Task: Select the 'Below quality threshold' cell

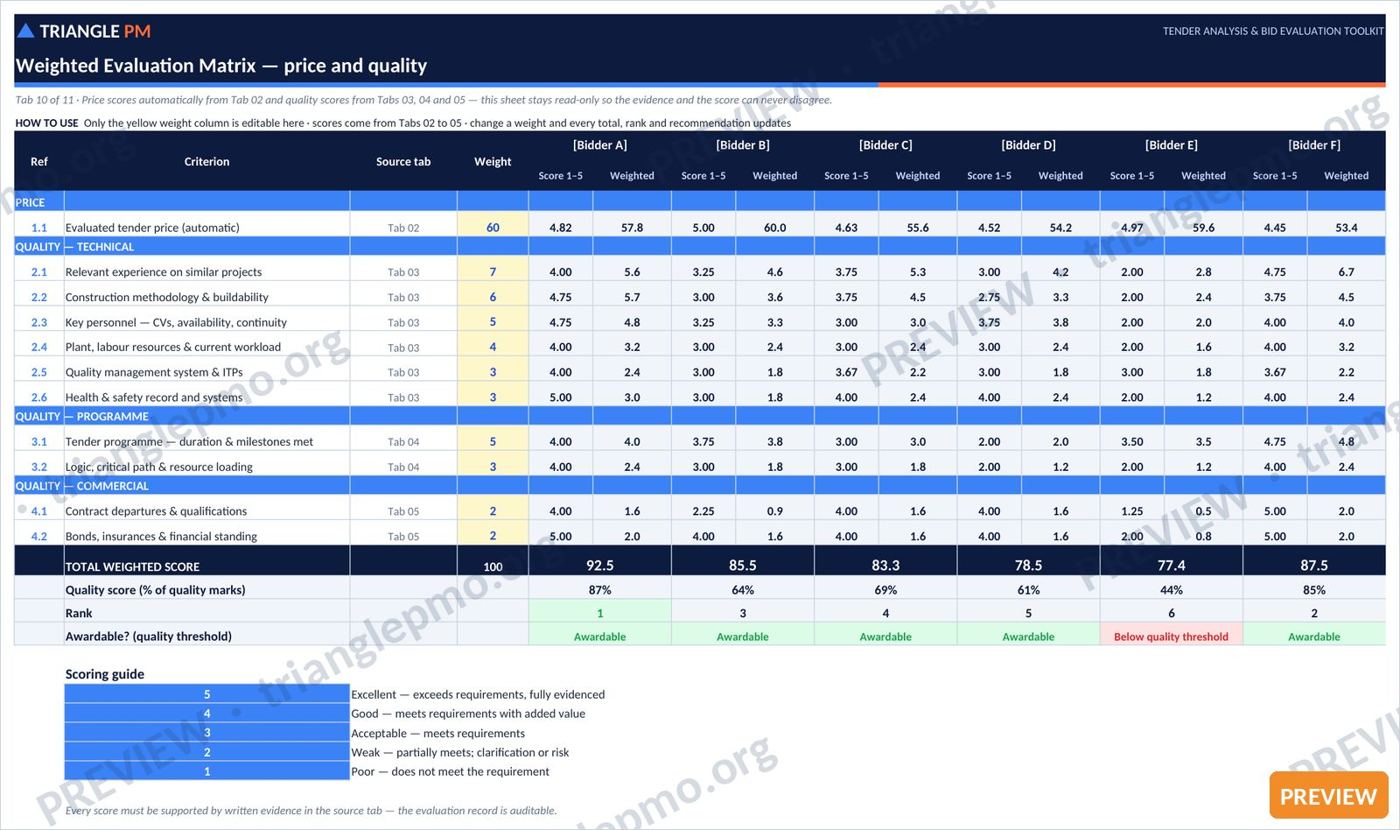Action: click(x=1171, y=636)
